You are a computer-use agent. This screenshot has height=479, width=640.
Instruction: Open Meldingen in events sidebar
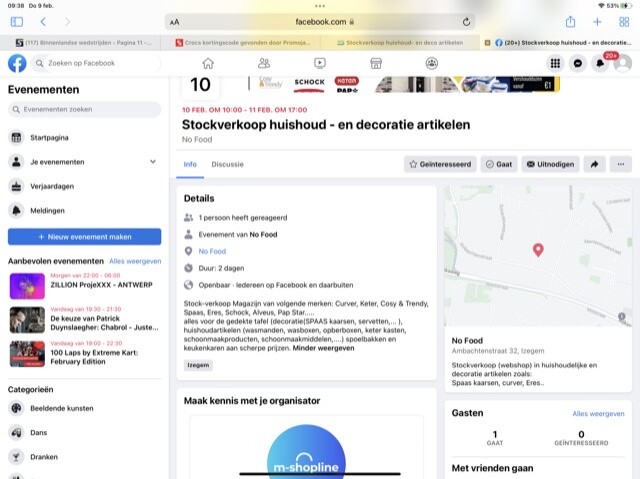tap(84, 211)
